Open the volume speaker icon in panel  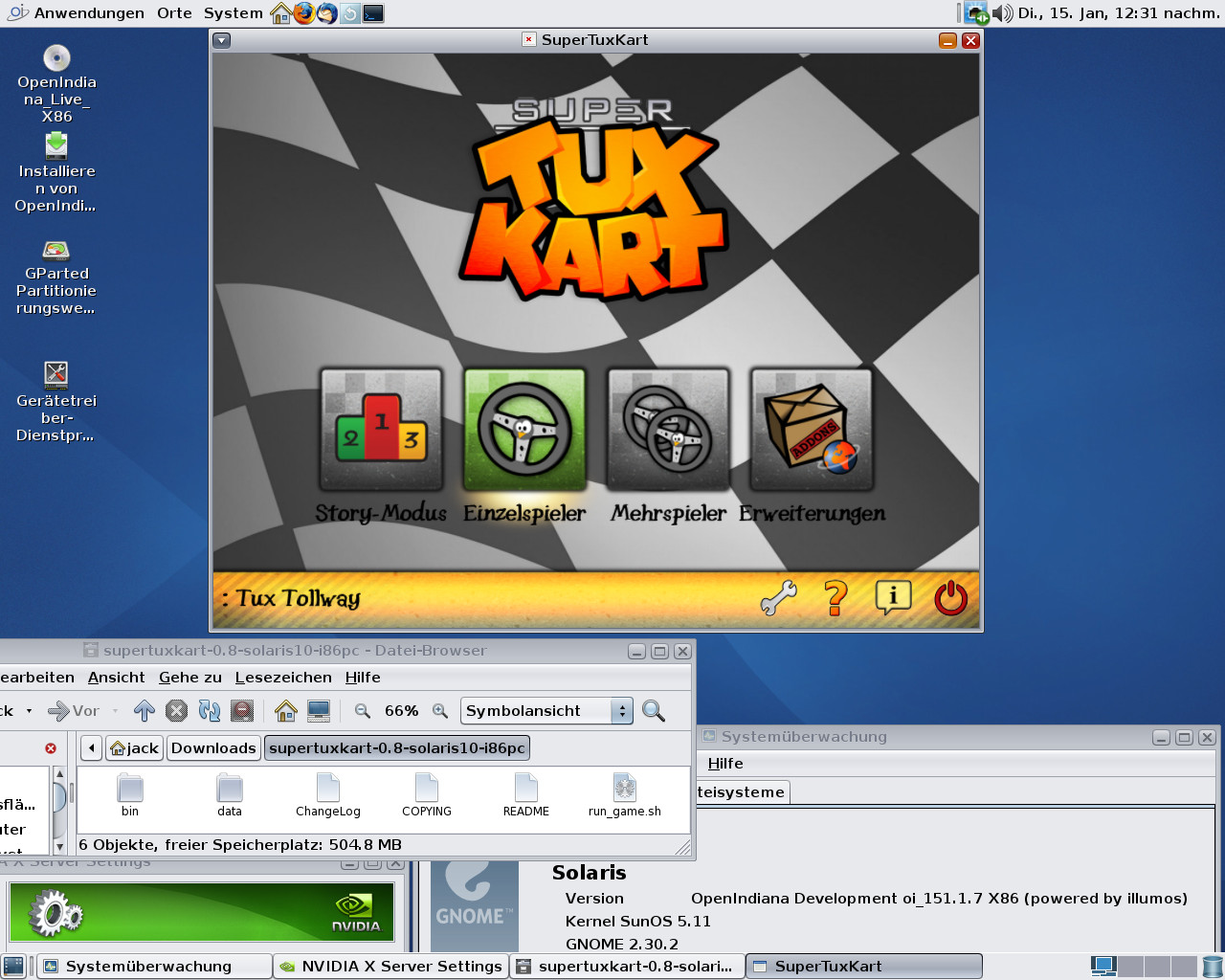[x=1002, y=13]
